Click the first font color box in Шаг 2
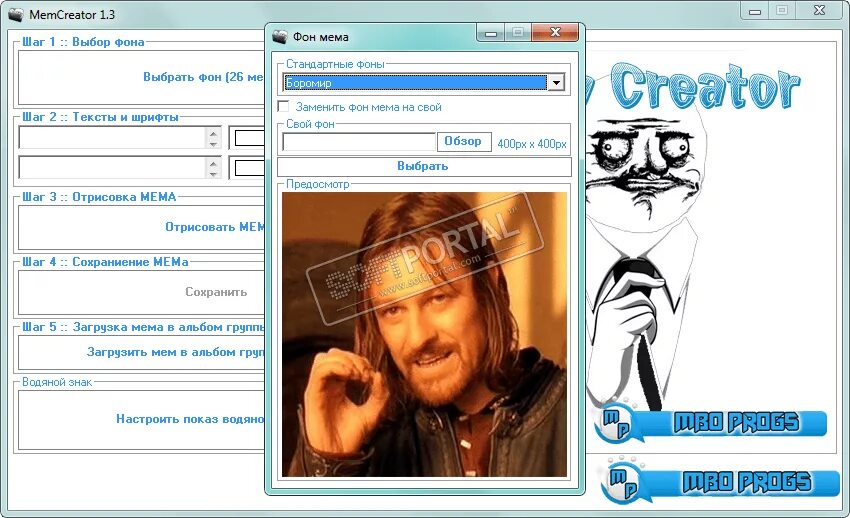This screenshot has width=850, height=518. coord(250,138)
